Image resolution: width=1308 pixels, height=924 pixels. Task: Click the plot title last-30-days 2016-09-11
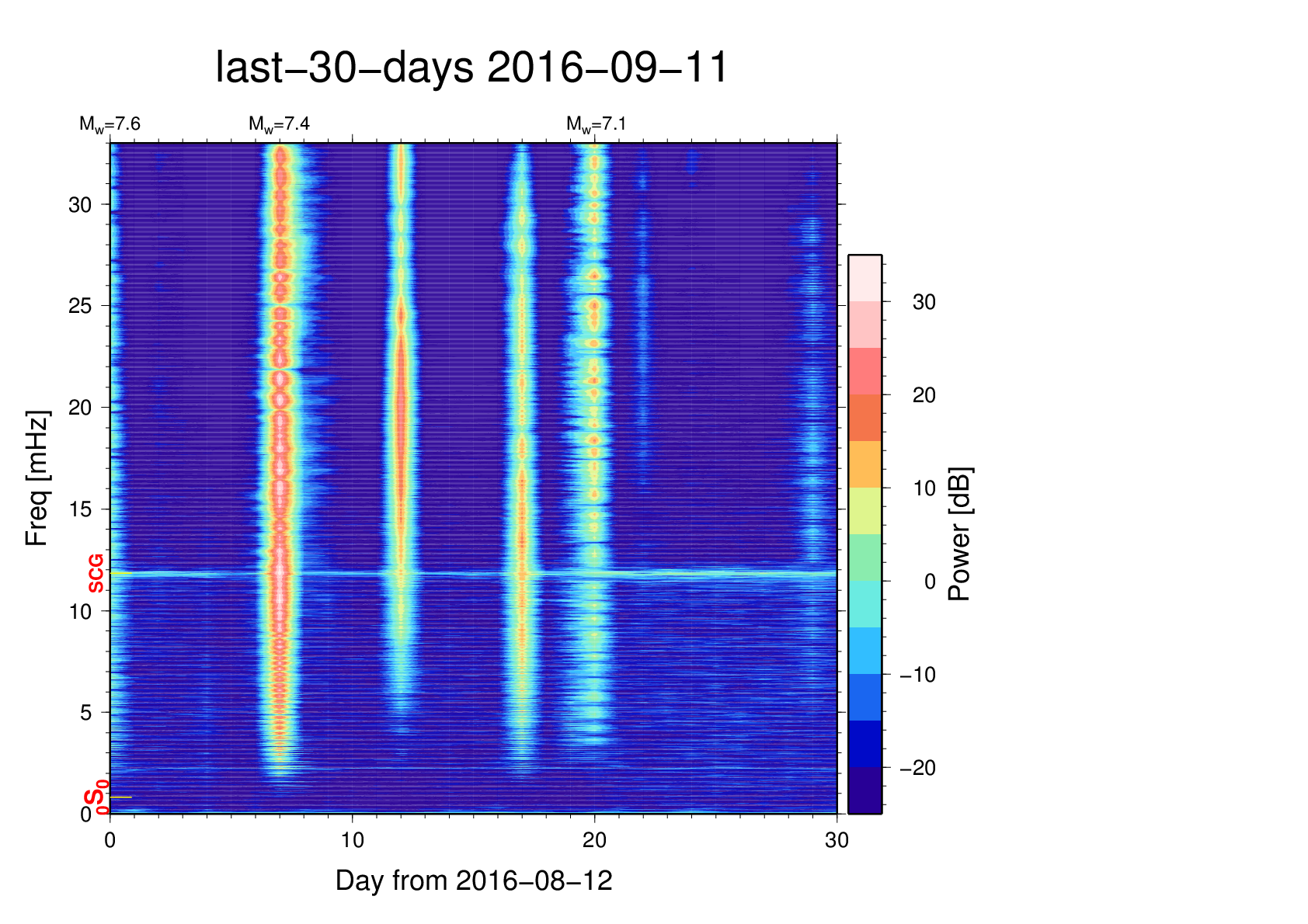pos(471,68)
